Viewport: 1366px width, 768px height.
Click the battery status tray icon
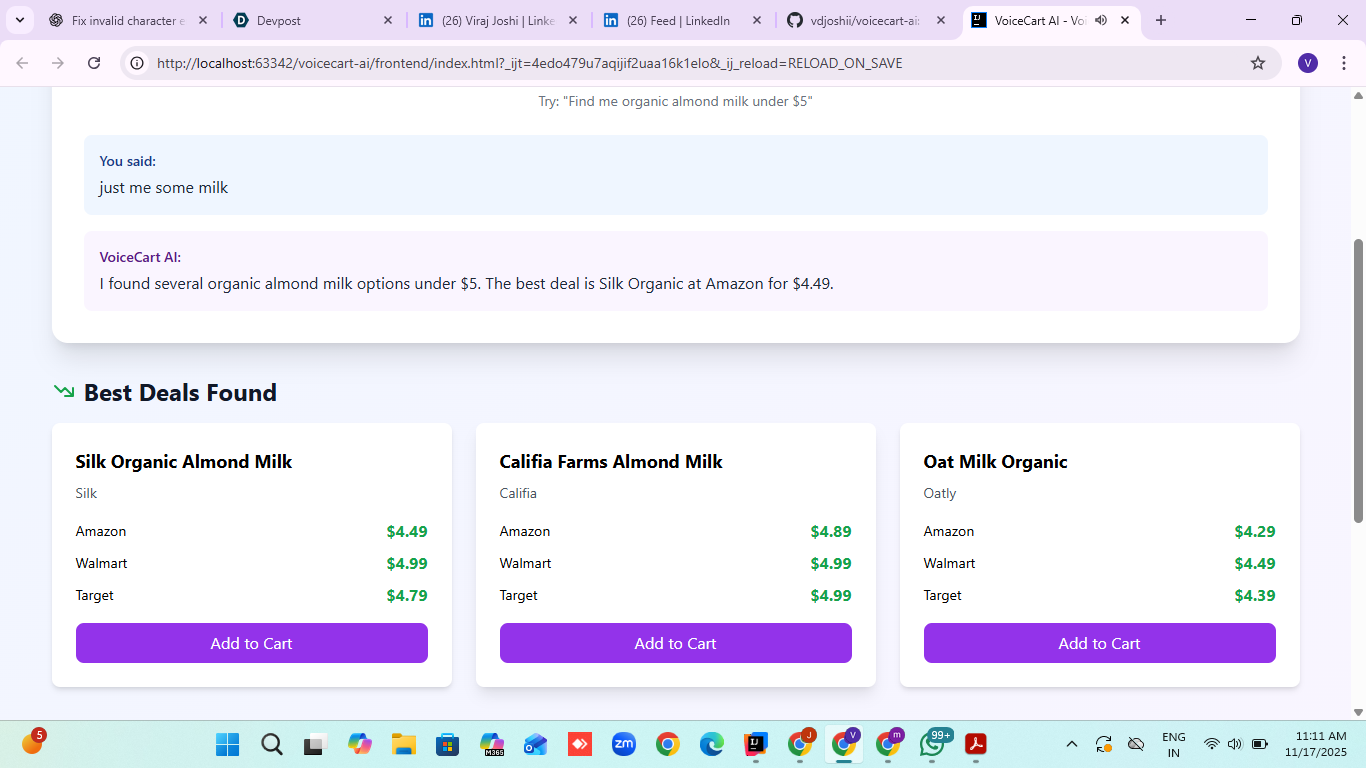(x=1260, y=744)
